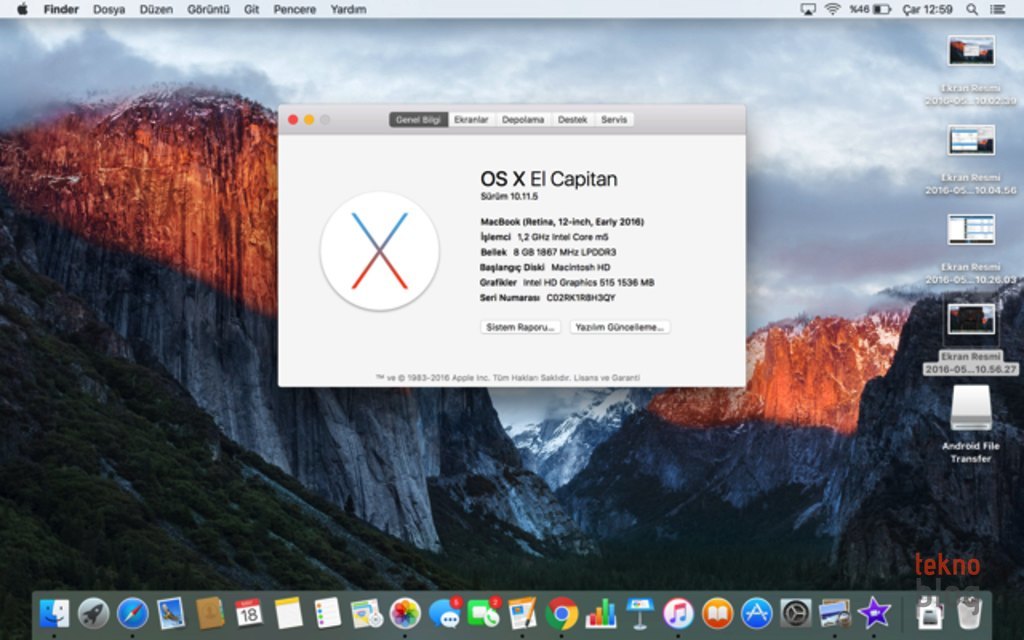Open iMovie purple star icon in Dock
Image resolution: width=1024 pixels, height=640 pixels.
pyautogui.click(x=874, y=613)
